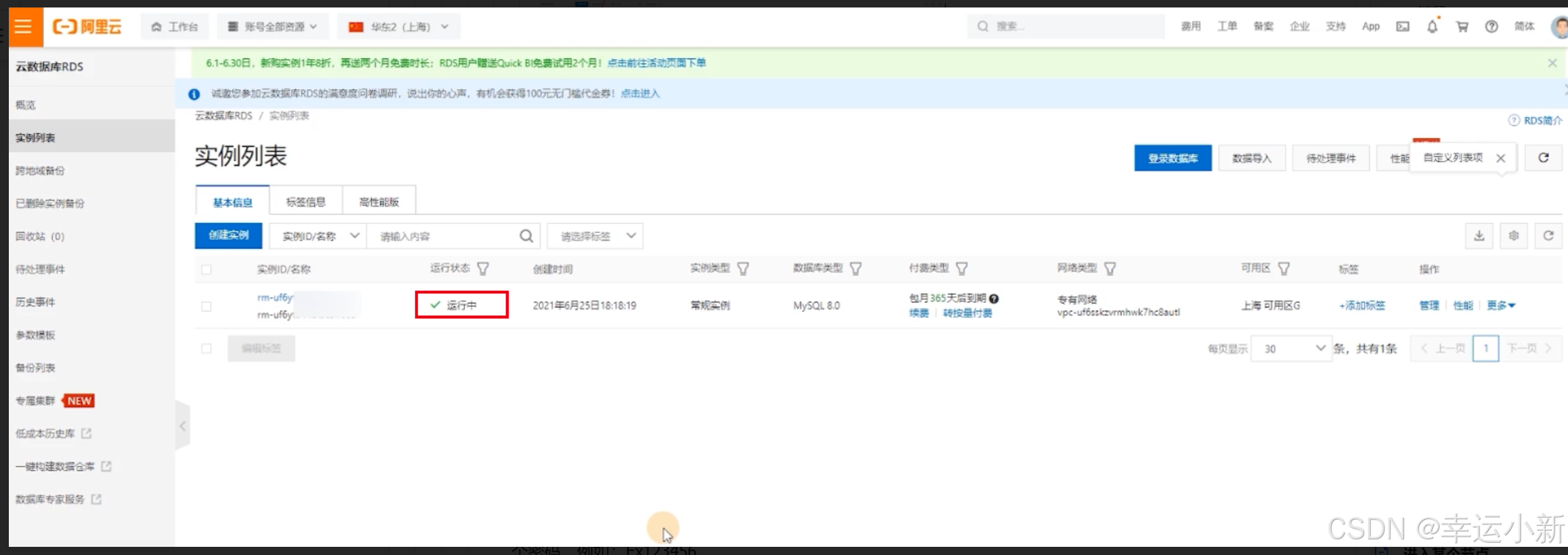Filter by 运行状态 column
1568x555 pixels.
click(483, 269)
